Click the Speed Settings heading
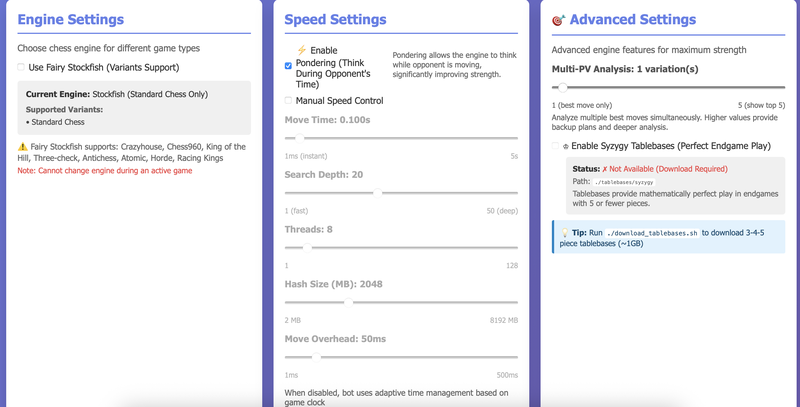The height and width of the screenshot is (407, 800). [x=335, y=20]
